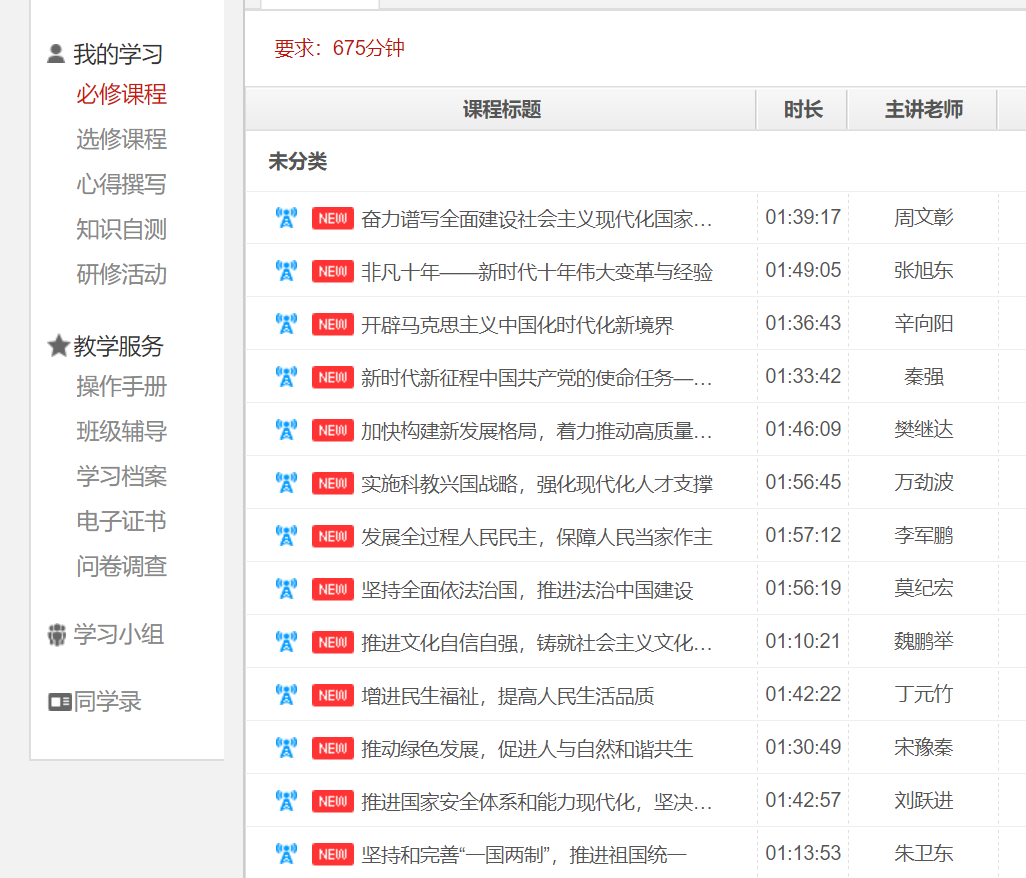Open the 心得撰写 sidebar item
1026x878 pixels.
coord(121,184)
